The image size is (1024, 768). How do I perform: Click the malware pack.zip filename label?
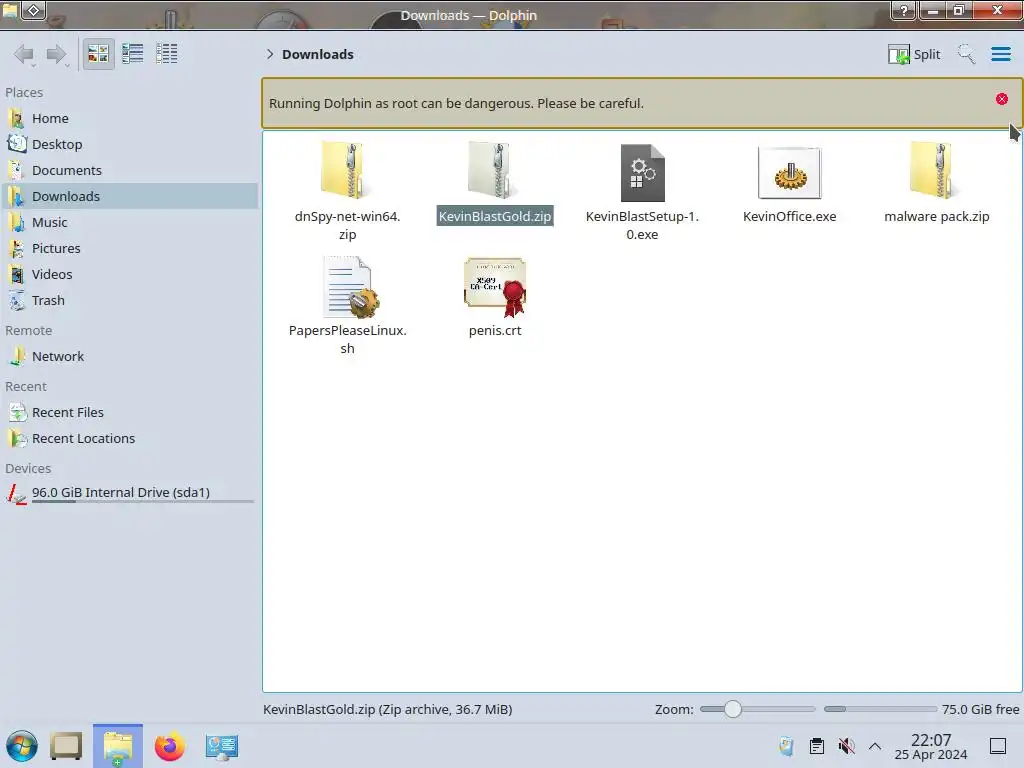point(936,216)
